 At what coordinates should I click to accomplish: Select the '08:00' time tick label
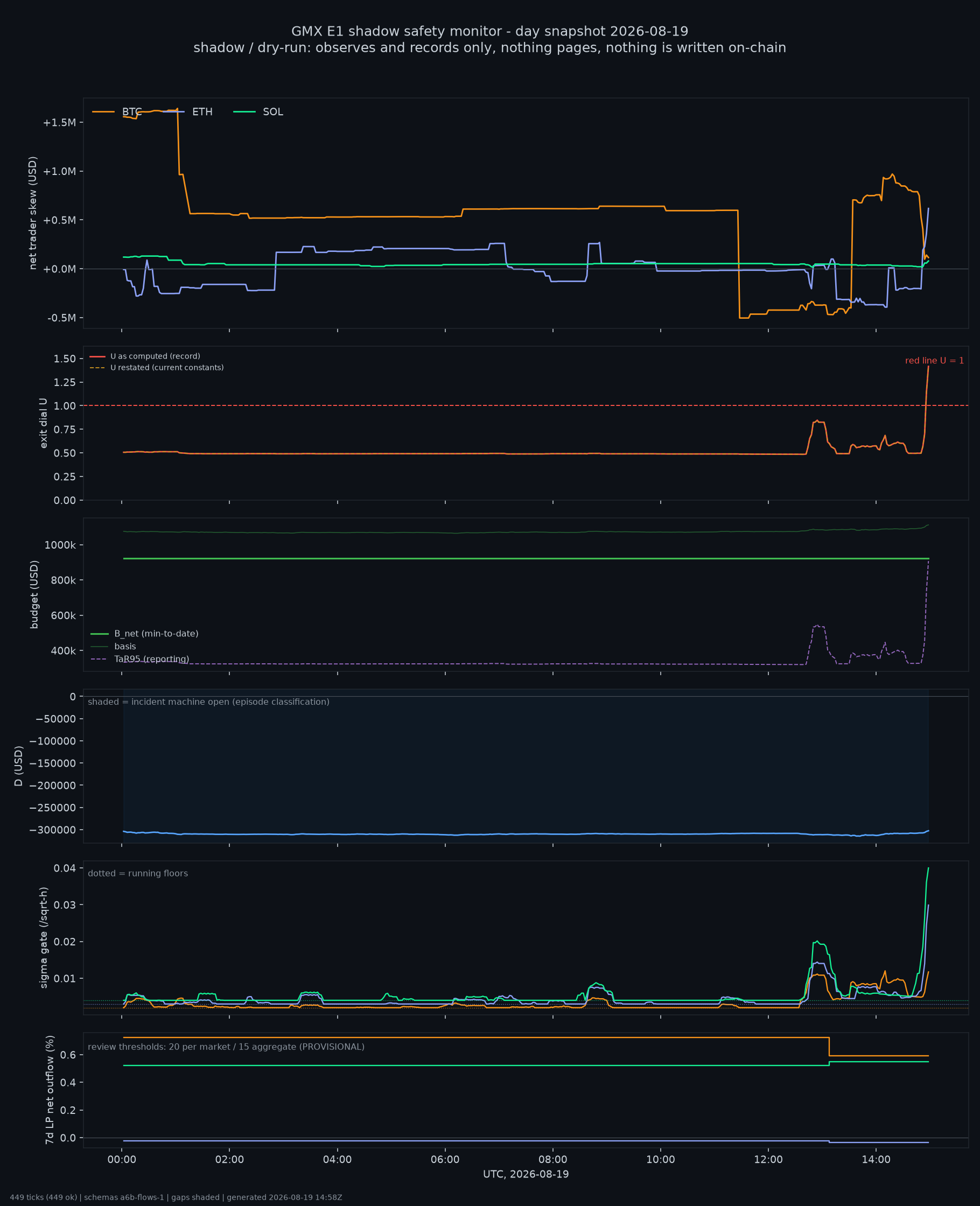(x=553, y=1160)
